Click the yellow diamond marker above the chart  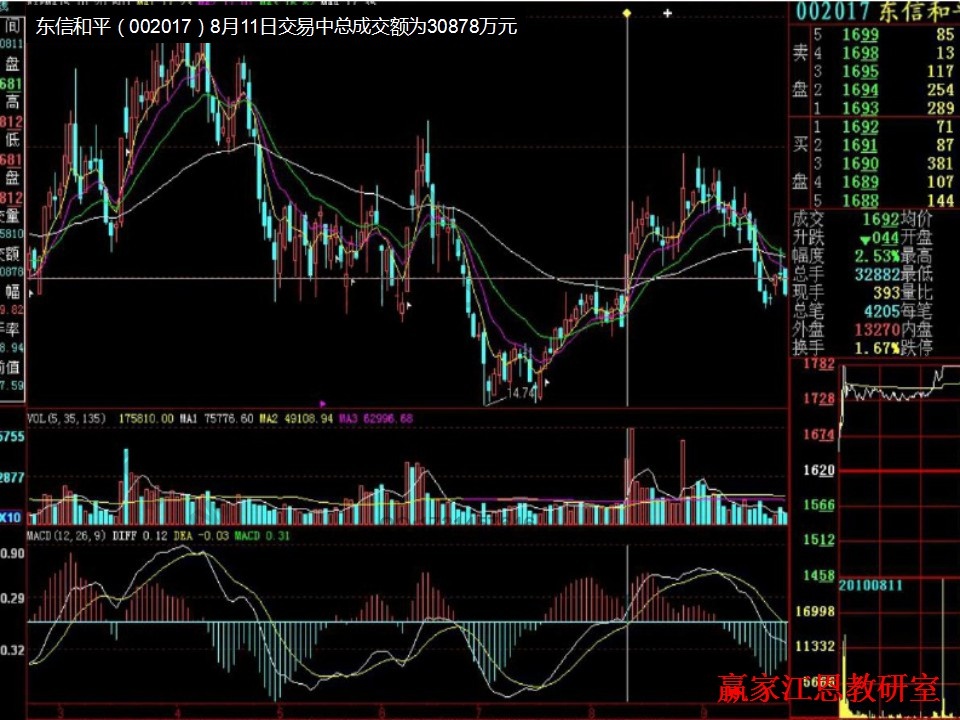[x=627, y=13]
